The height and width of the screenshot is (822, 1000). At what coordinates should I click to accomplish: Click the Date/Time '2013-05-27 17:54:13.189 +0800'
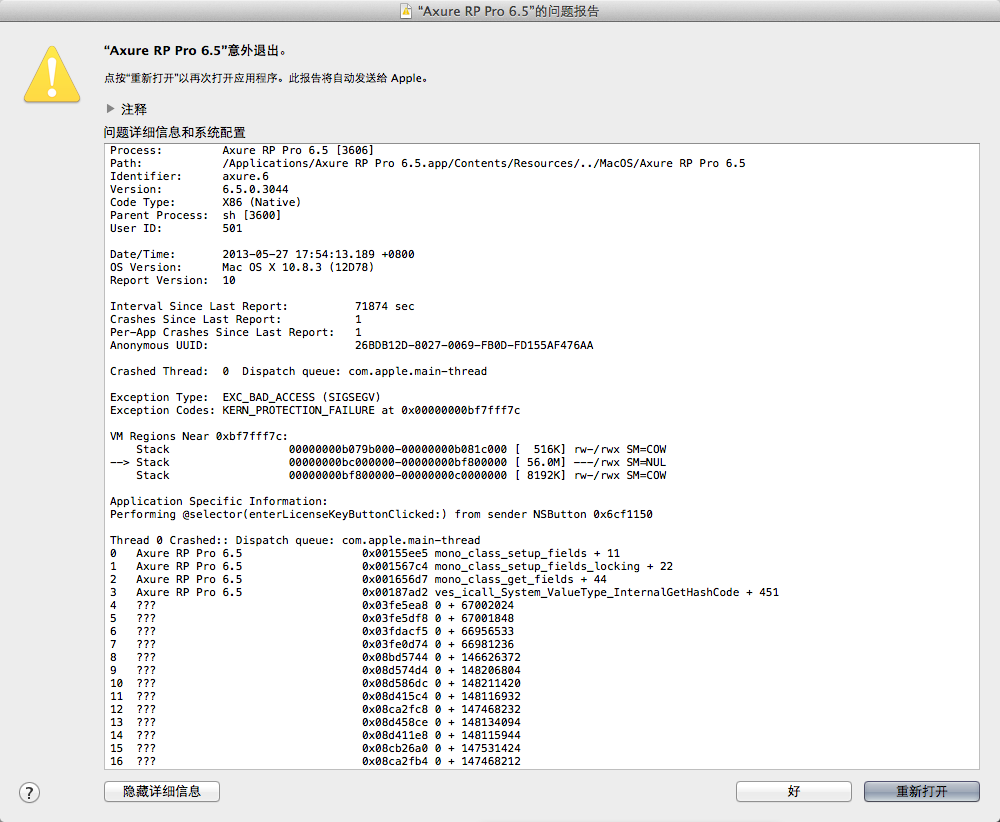click(x=318, y=254)
